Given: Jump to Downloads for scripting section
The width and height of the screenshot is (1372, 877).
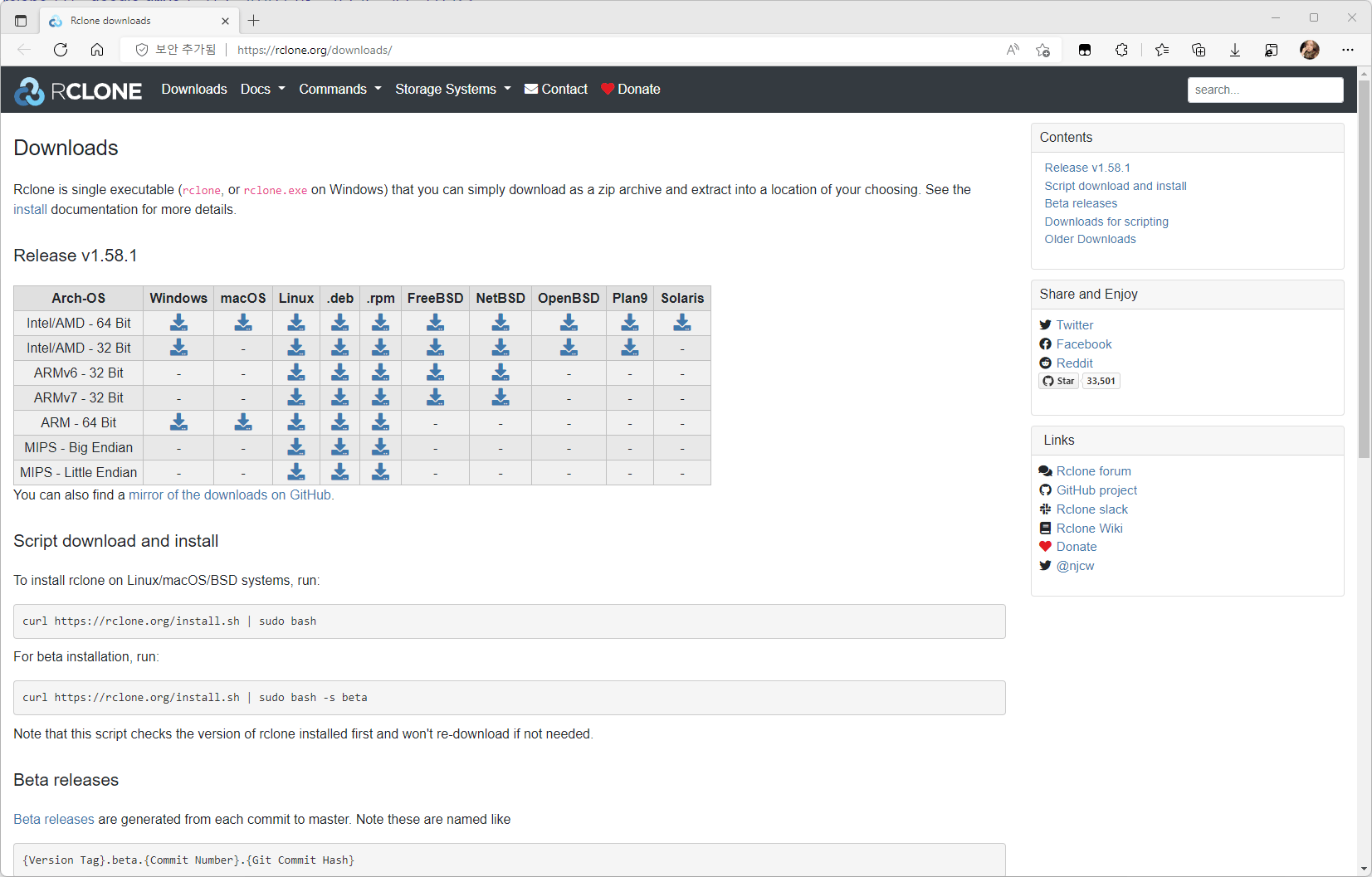Looking at the screenshot, I should click(1106, 222).
